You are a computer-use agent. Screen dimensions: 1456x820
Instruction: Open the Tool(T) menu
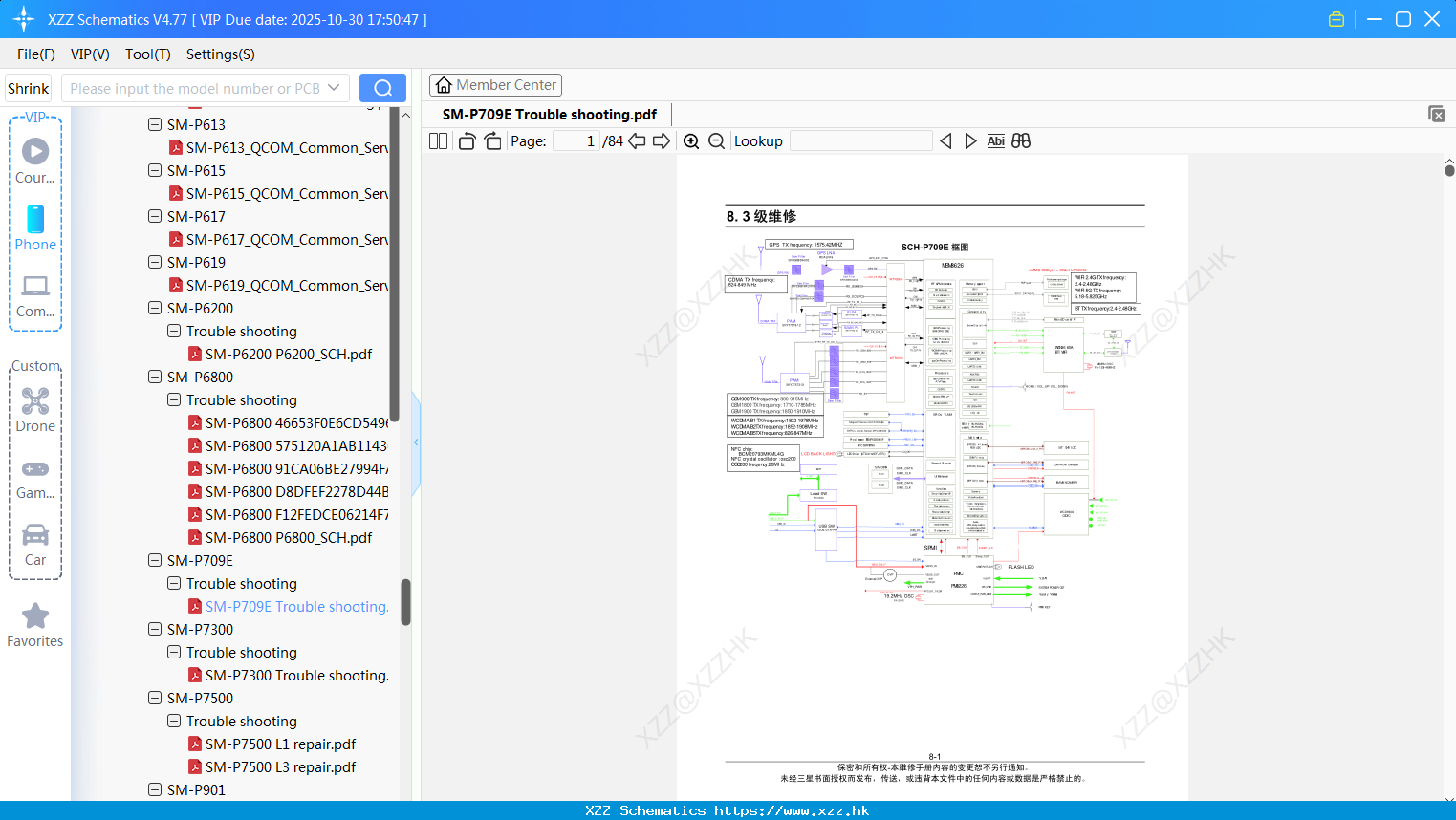pyautogui.click(x=148, y=54)
